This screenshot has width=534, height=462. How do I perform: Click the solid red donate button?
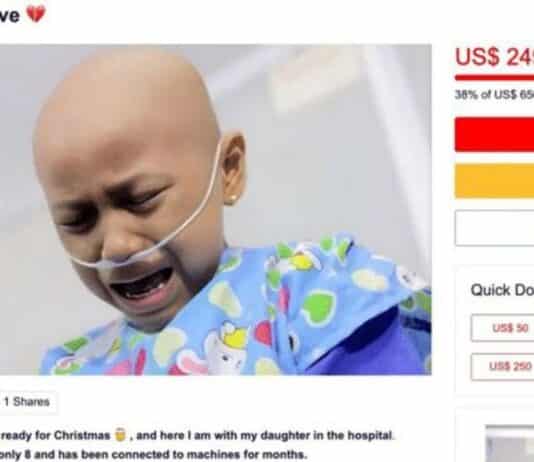[494, 134]
